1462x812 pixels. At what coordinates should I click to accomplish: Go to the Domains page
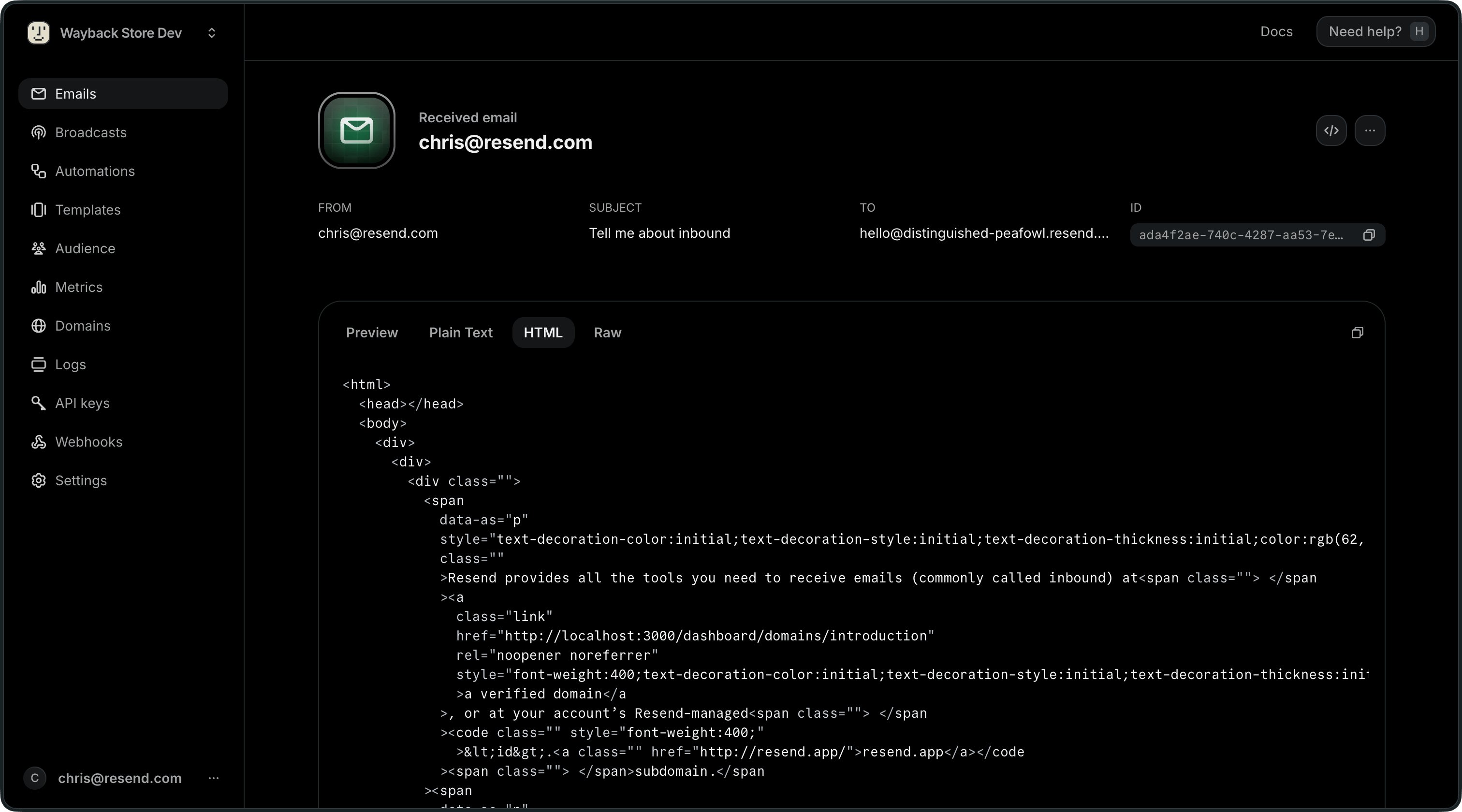point(123,326)
